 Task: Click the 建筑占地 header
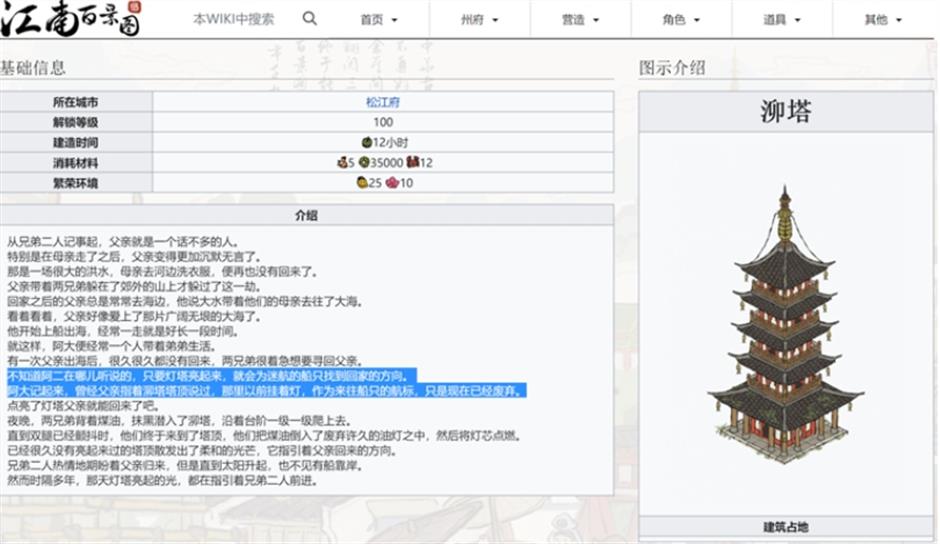click(x=786, y=527)
